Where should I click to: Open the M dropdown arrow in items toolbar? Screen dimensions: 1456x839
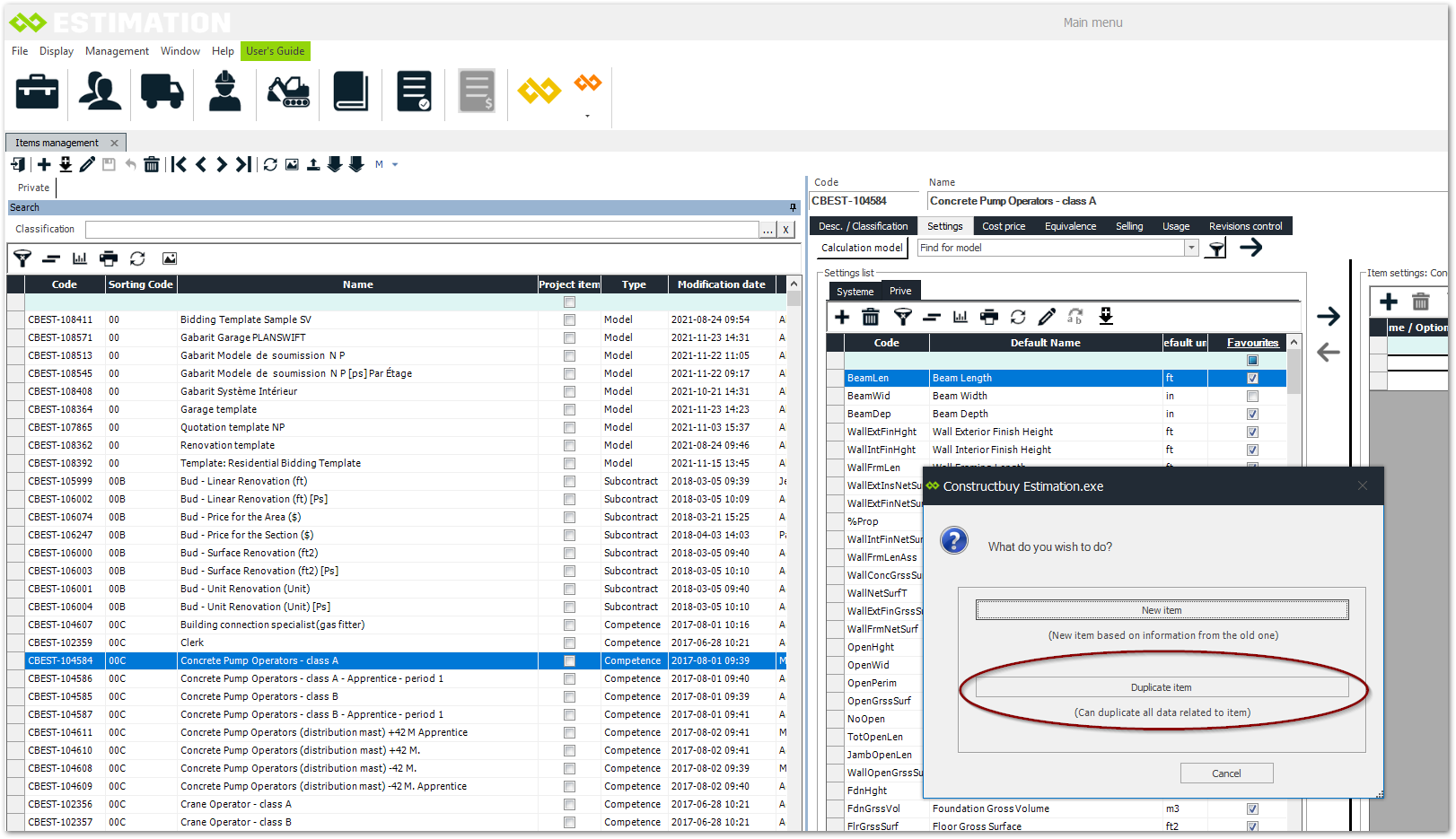click(x=395, y=164)
